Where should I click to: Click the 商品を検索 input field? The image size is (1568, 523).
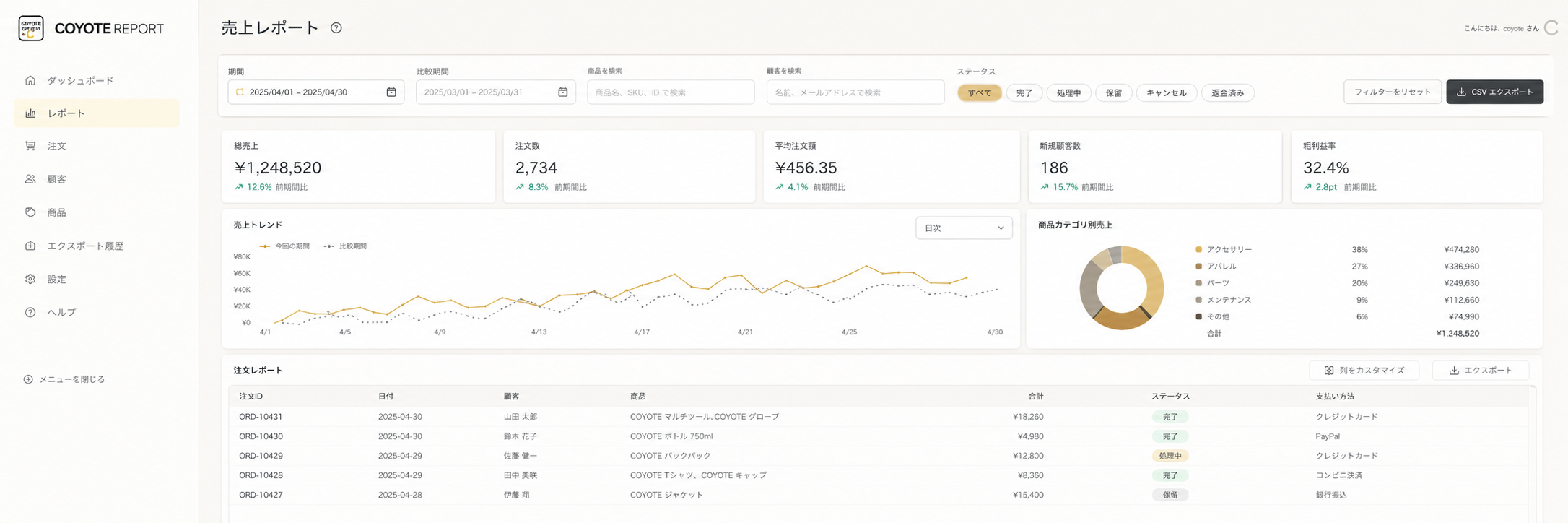click(x=671, y=92)
